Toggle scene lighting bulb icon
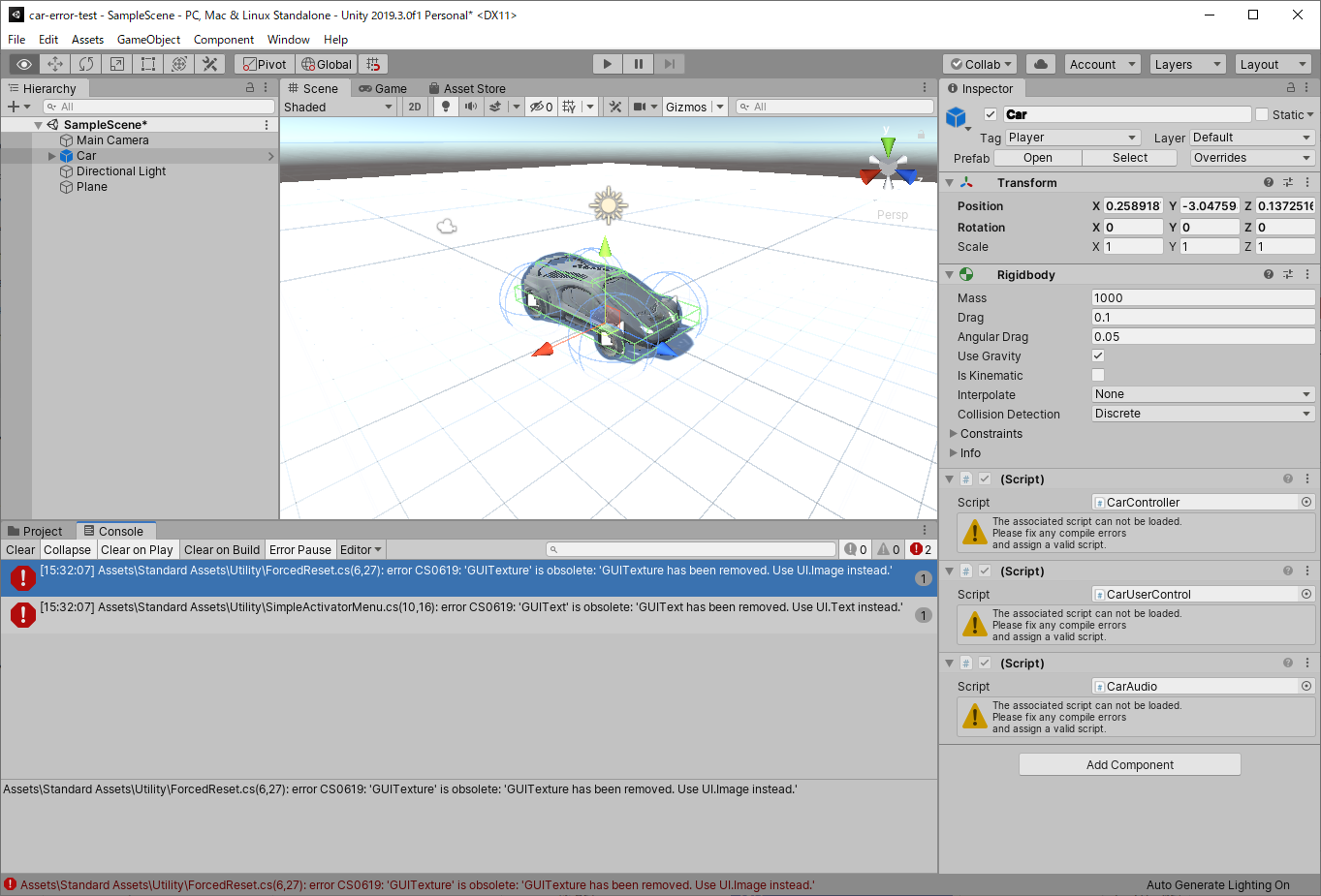This screenshot has width=1321, height=896. (x=446, y=107)
